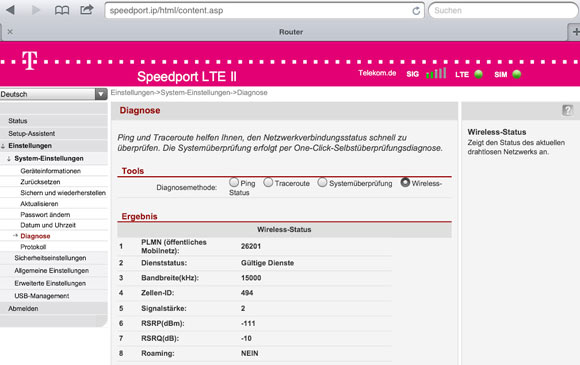
Task: Click the green LTE status light
Action: click(479, 74)
